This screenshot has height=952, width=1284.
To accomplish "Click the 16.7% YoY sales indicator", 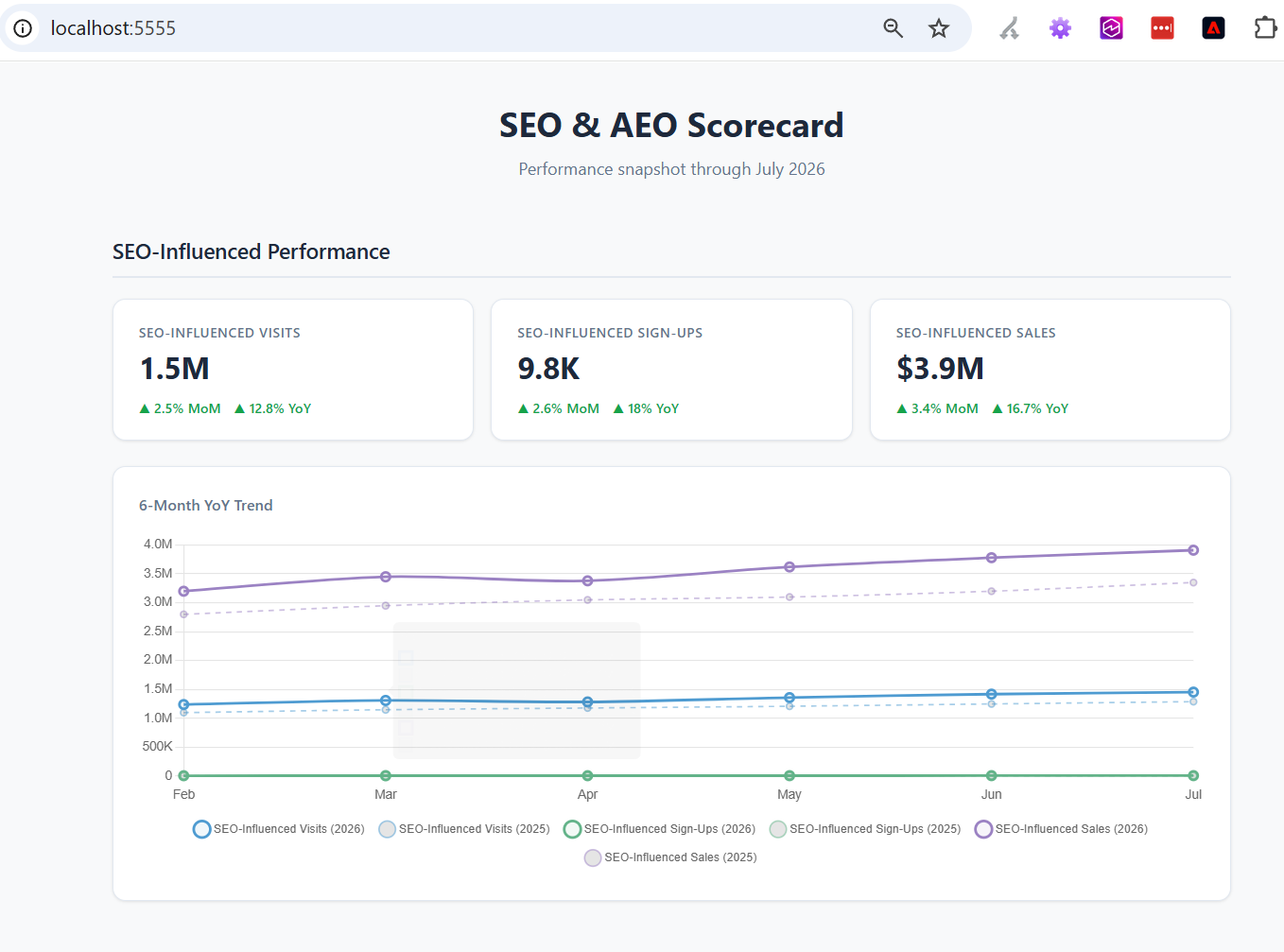I will click(x=1031, y=408).
